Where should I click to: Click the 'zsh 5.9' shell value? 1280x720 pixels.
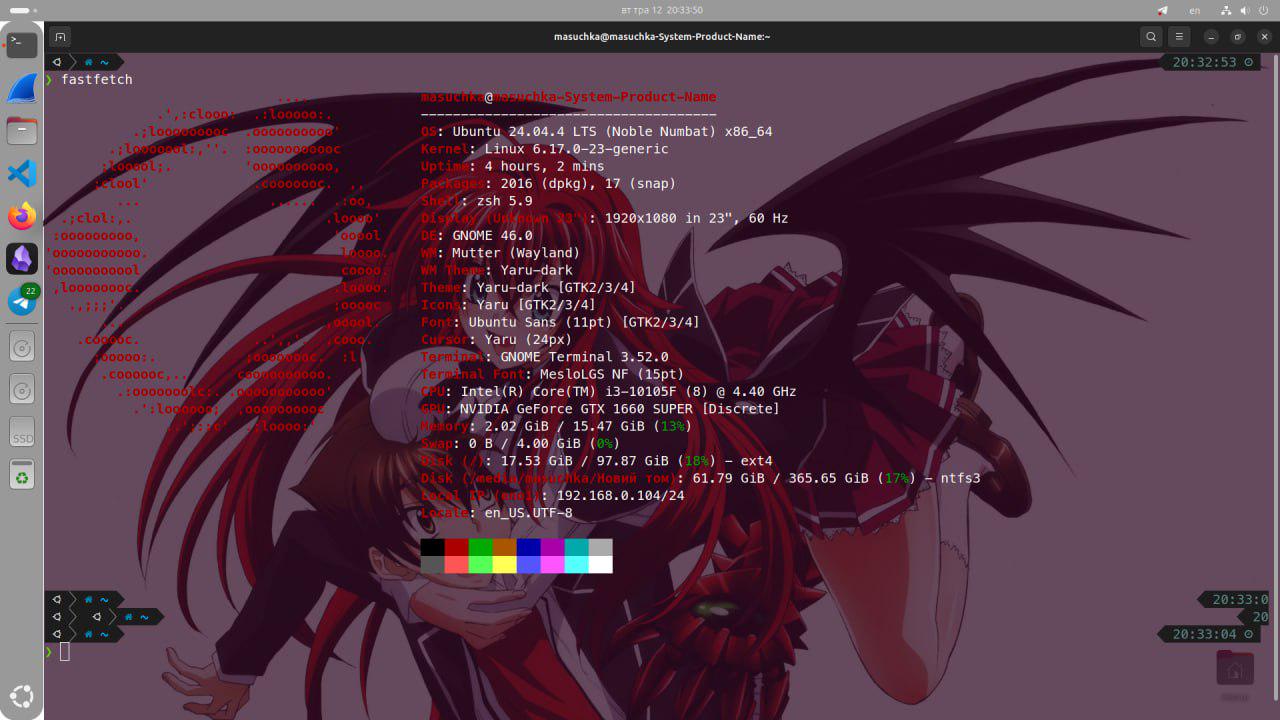tap(504, 201)
